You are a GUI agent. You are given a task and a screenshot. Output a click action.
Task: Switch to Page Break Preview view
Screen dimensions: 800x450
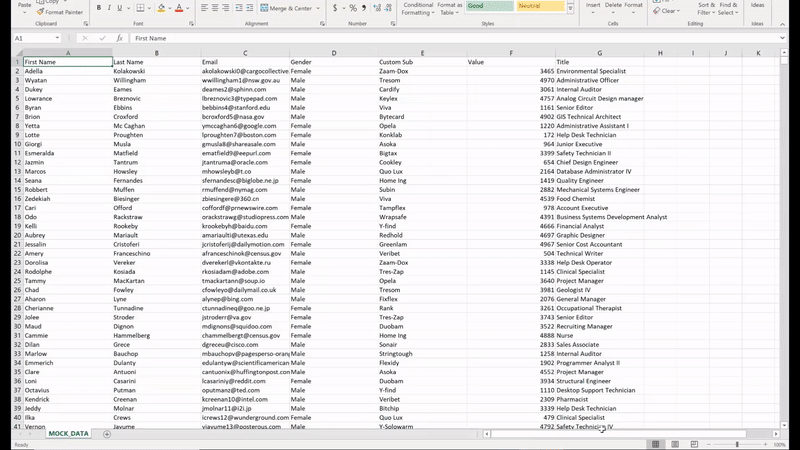tap(694, 444)
